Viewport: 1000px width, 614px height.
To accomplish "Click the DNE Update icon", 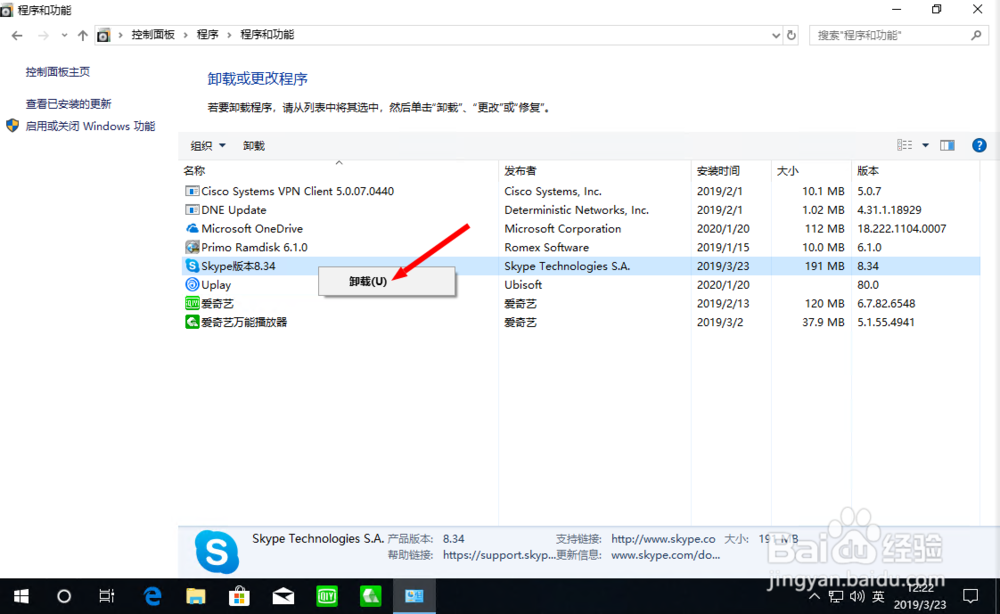I will tap(192, 210).
